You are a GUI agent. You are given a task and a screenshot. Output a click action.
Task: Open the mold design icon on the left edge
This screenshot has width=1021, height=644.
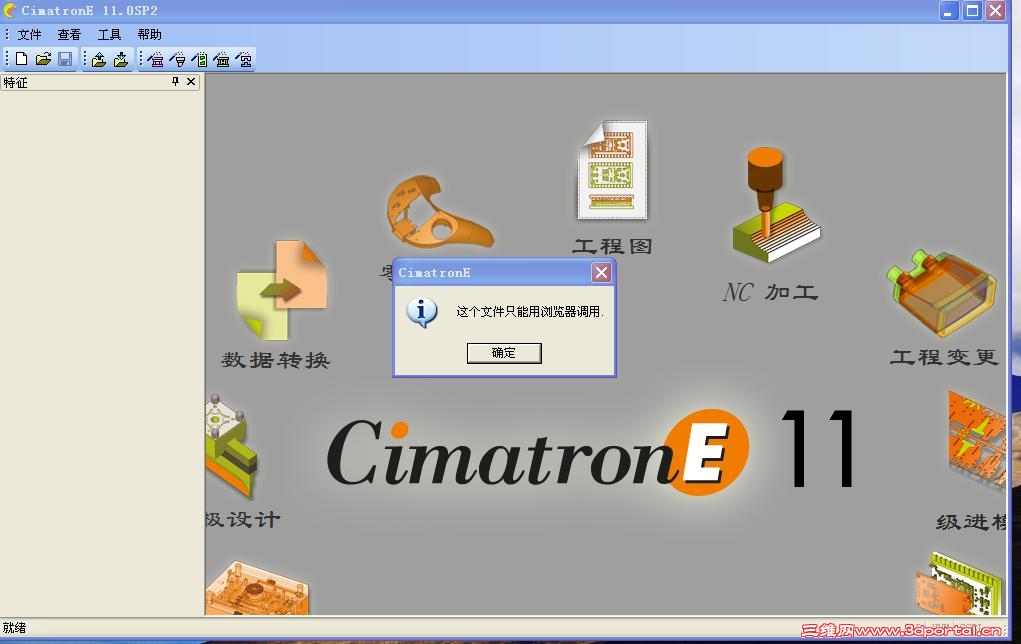[x=232, y=447]
